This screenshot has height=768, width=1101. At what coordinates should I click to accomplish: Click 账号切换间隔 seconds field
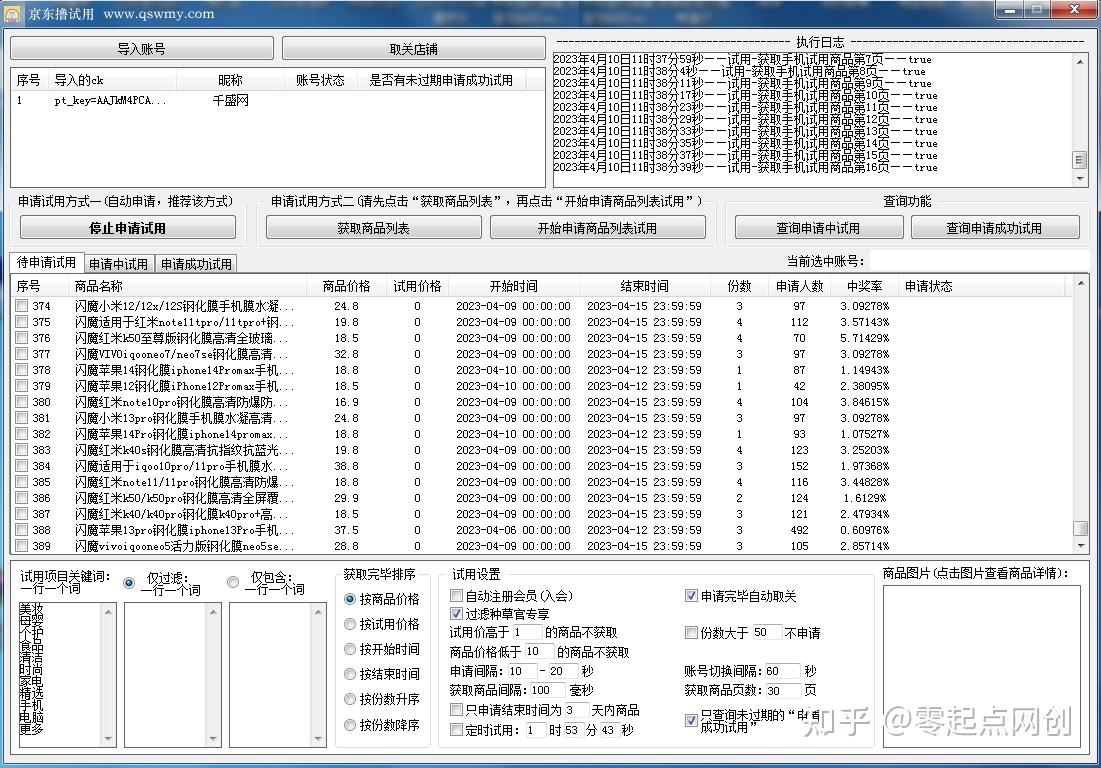pos(782,670)
